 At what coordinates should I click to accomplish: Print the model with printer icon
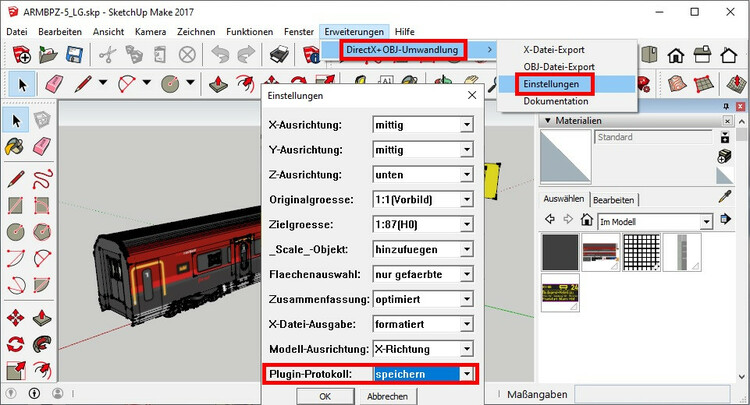(279, 55)
